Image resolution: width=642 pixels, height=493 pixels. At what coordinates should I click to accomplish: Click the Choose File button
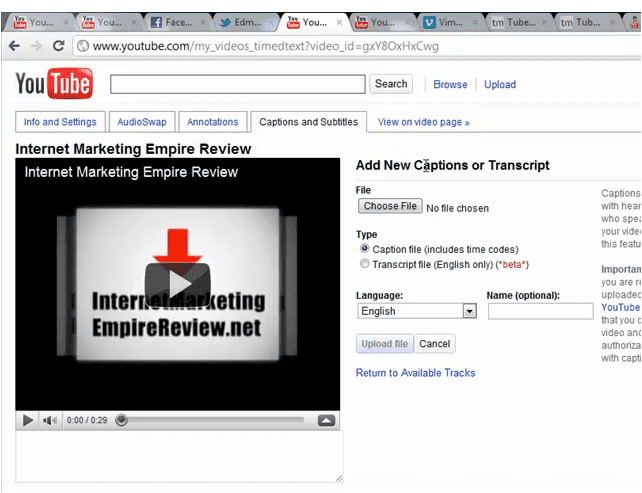390,206
